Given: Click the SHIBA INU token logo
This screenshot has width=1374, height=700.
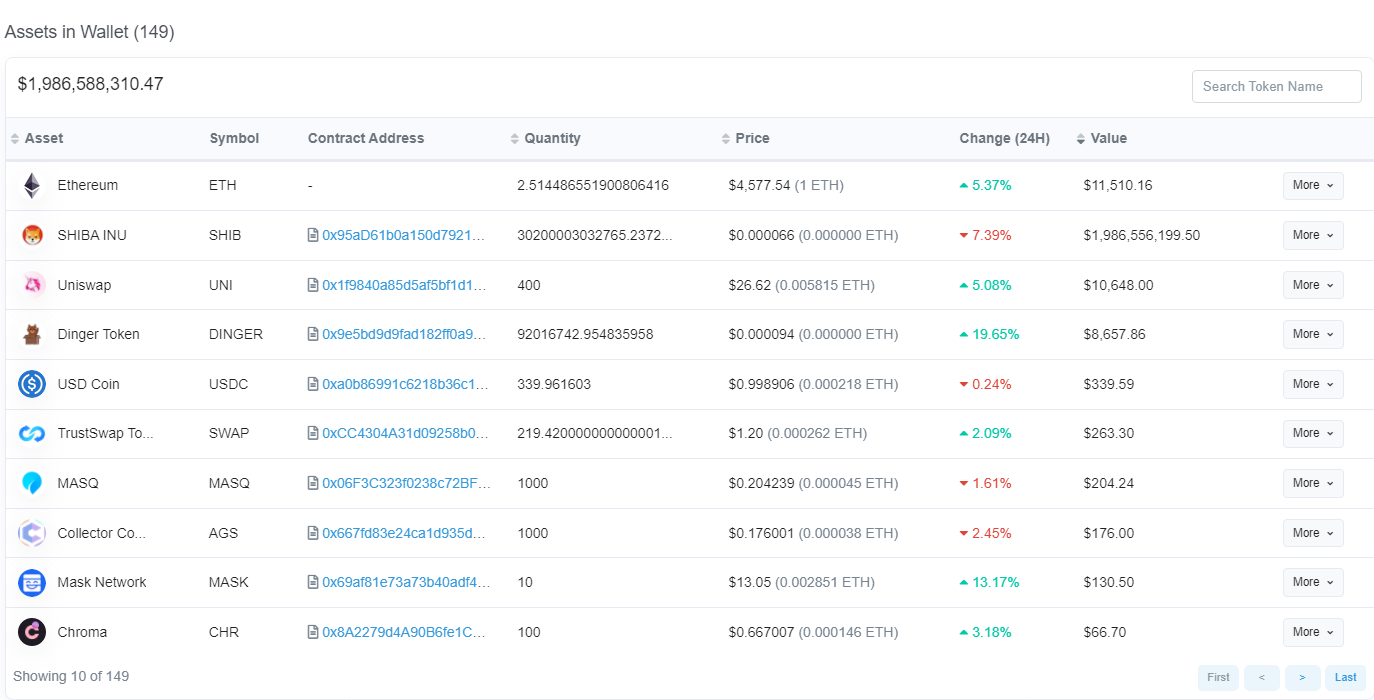Looking at the screenshot, I should coord(32,235).
